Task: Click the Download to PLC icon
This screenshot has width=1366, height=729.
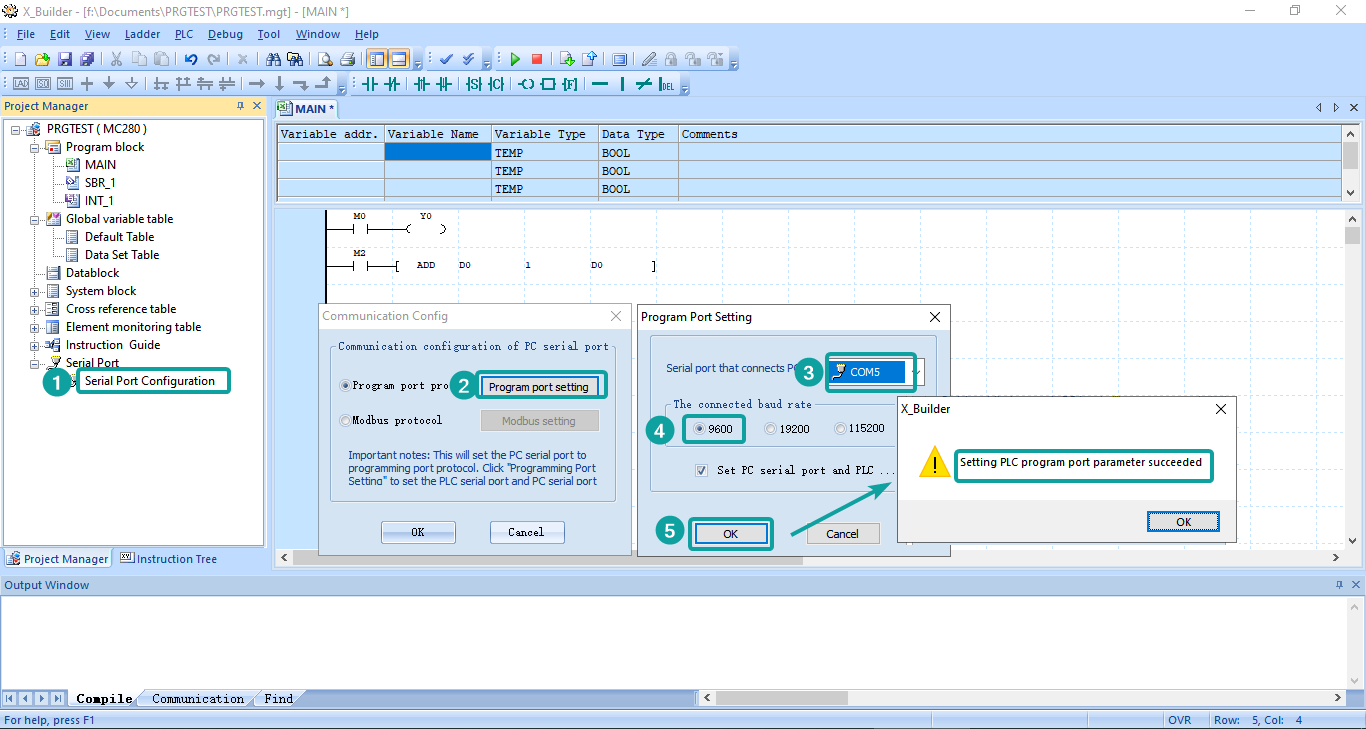Action: coord(567,60)
